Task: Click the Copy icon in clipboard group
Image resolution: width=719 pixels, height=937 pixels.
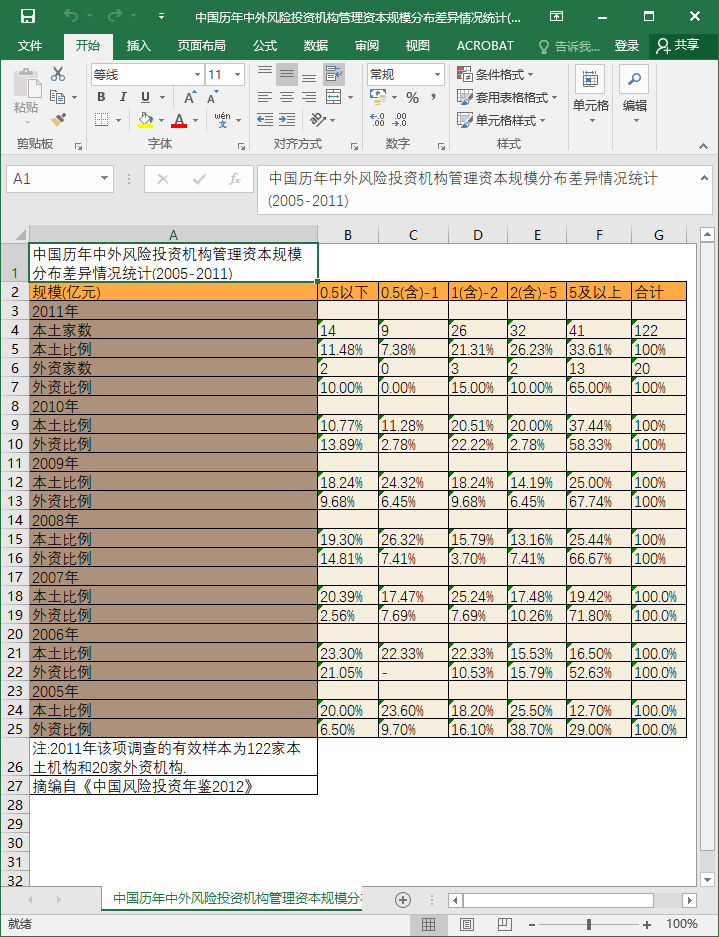Action: coord(58,97)
